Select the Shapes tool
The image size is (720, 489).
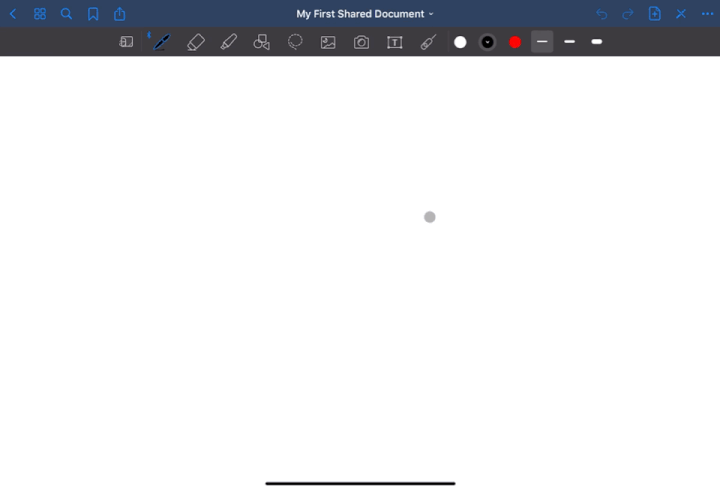point(262,42)
